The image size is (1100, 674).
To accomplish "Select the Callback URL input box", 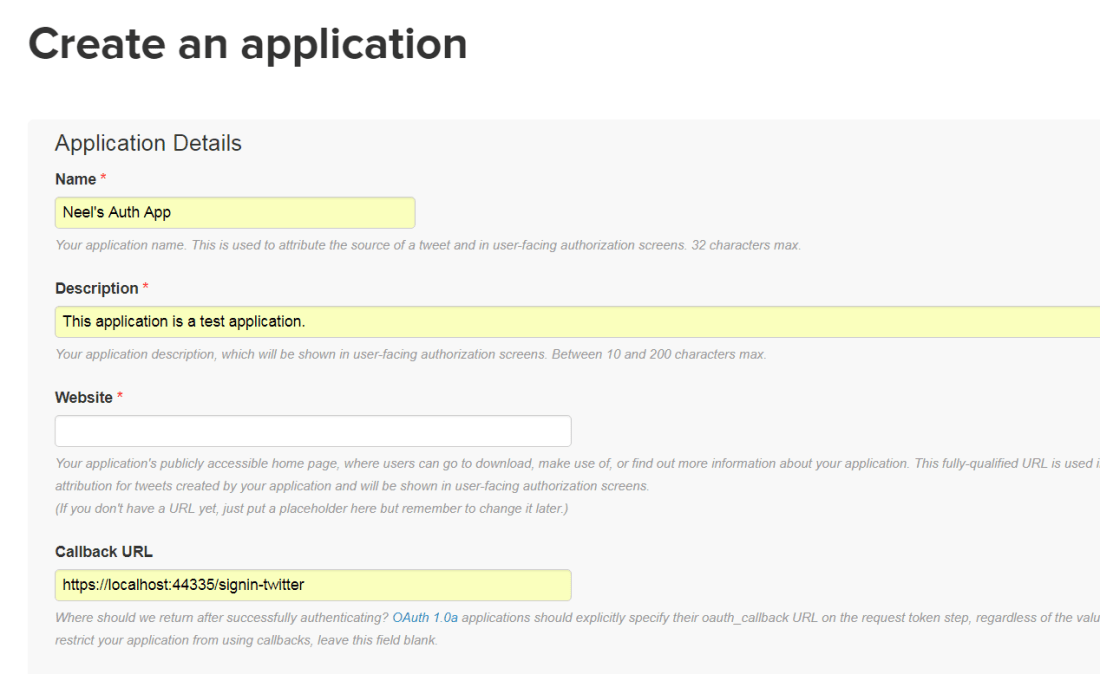I will coord(312,585).
